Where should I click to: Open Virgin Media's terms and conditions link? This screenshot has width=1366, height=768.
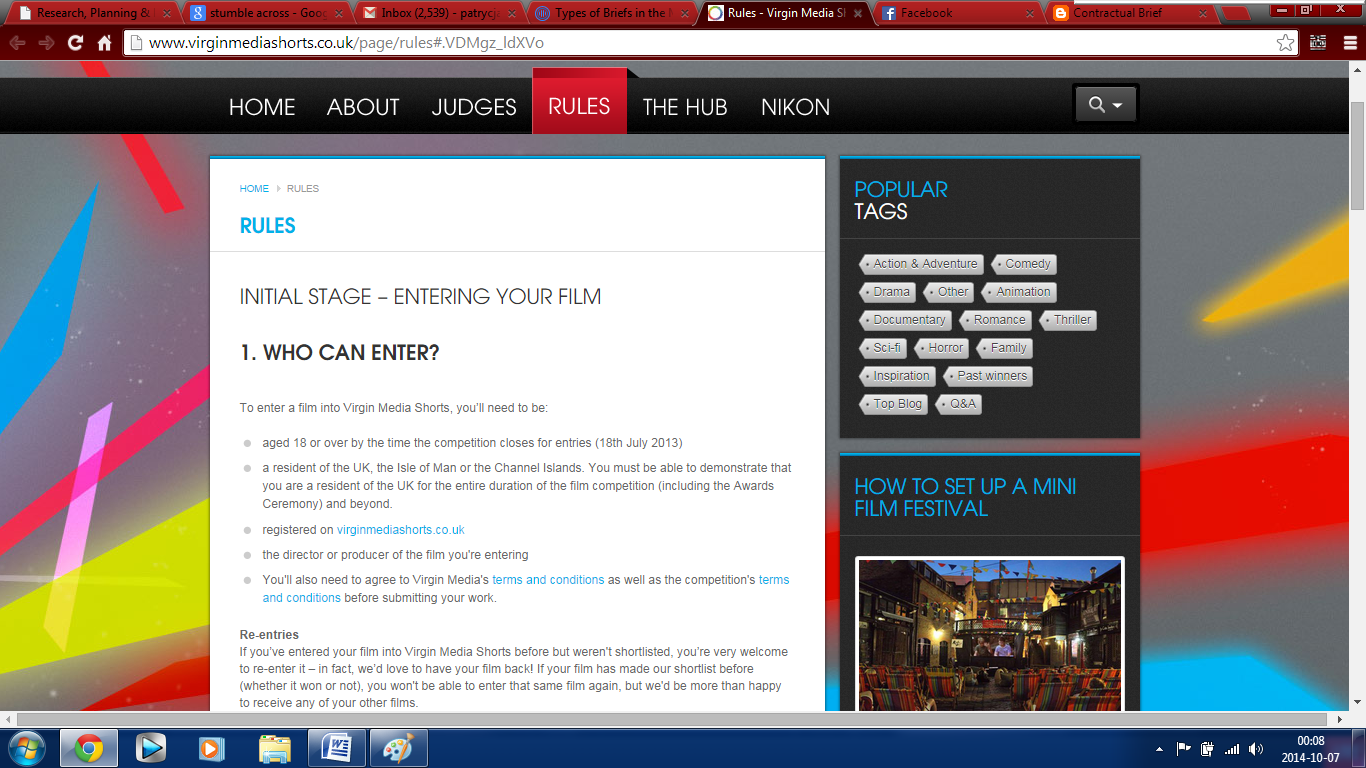pyautogui.click(x=548, y=580)
